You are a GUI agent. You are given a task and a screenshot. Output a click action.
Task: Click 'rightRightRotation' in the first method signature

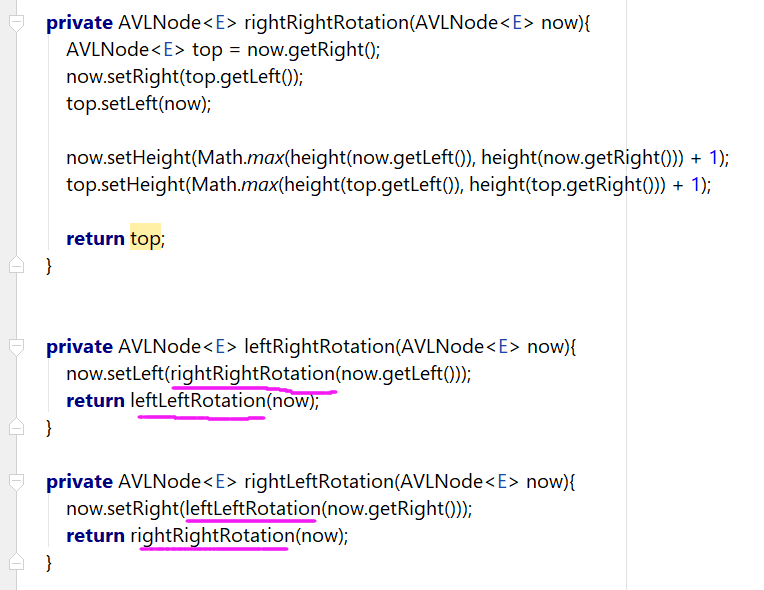(x=326, y=23)
